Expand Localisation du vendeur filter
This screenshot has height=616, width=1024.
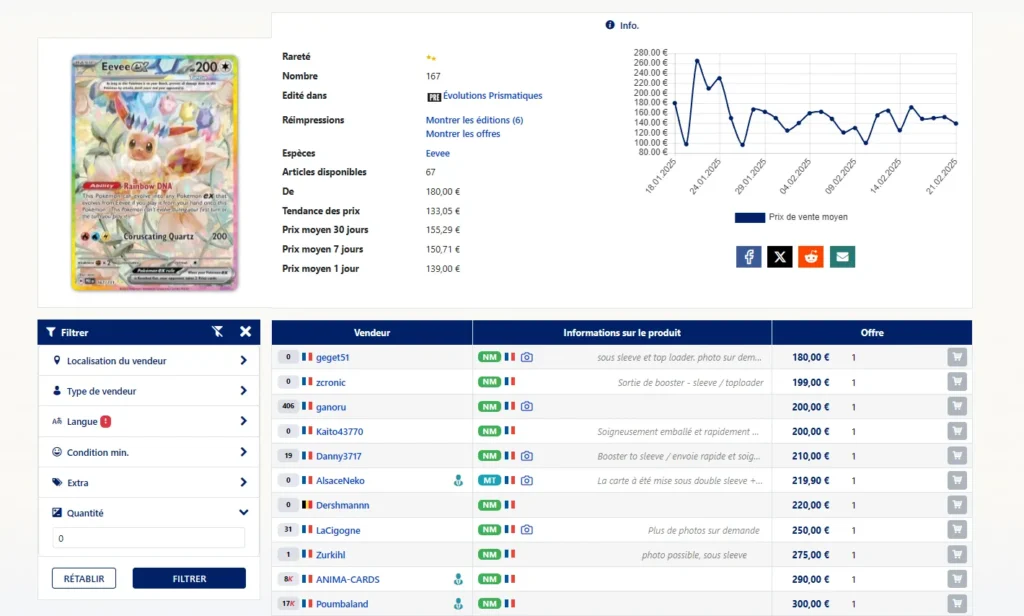click(x=149, y=361)
